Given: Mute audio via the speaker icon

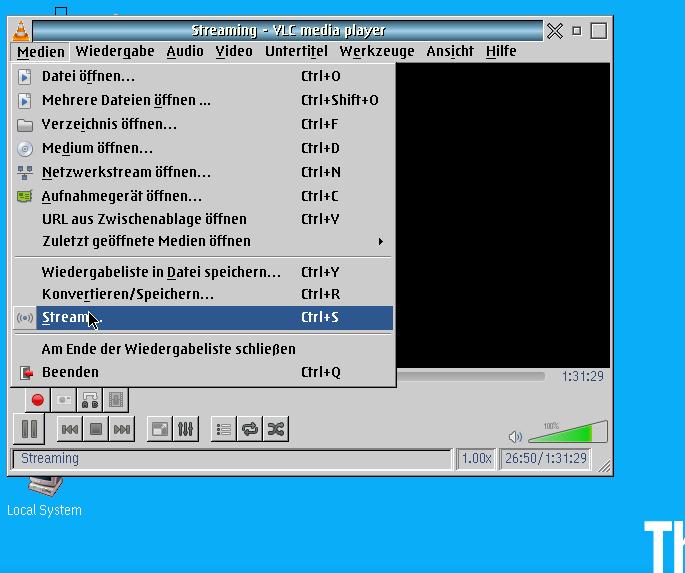Looking at the screenshot, I should point(515,436).
